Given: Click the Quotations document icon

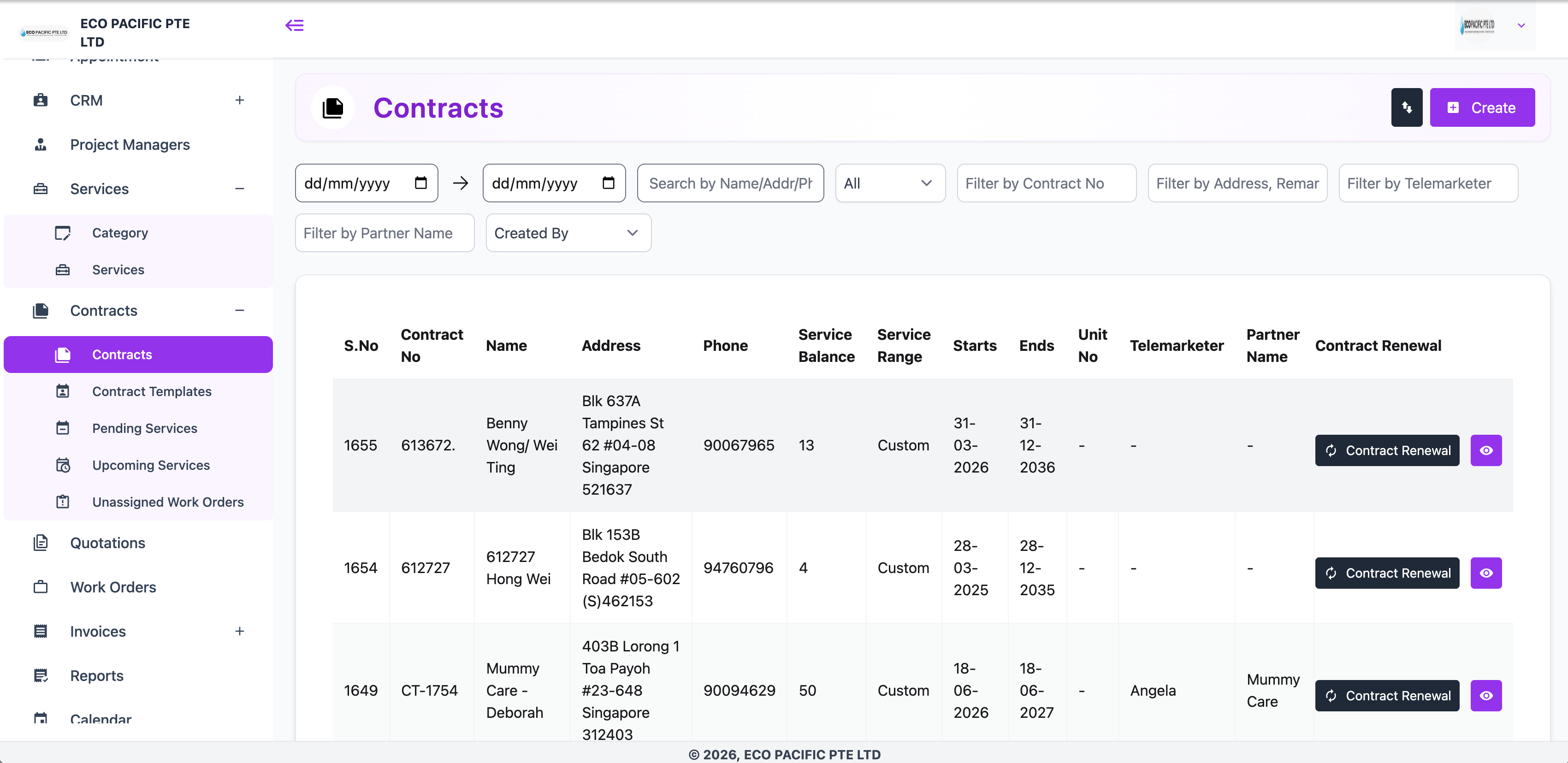Looking at the screenshot, I should (41, 542).
